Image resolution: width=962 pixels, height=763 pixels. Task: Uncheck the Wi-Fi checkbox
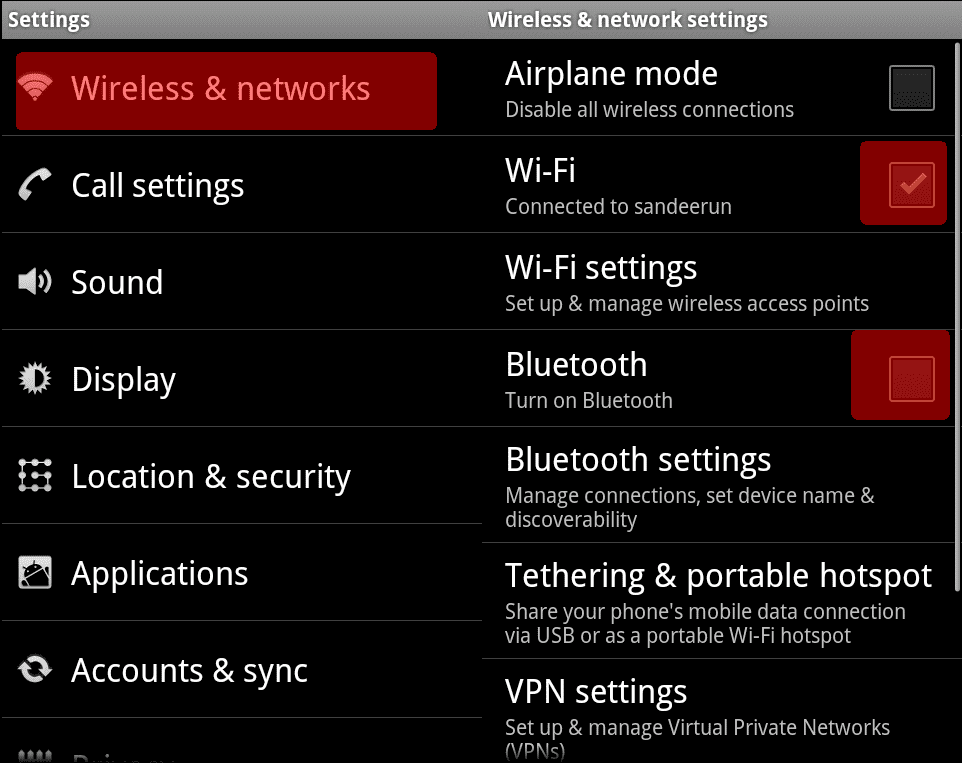point(911,184)
